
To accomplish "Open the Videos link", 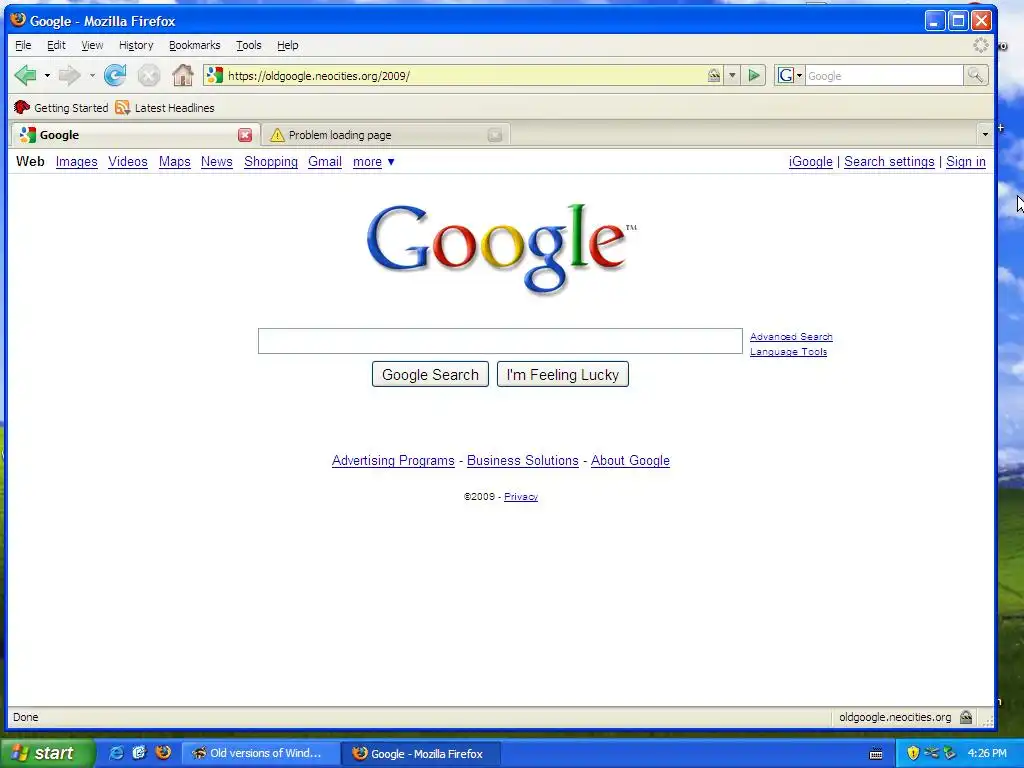I will click(x=128, y=162).
